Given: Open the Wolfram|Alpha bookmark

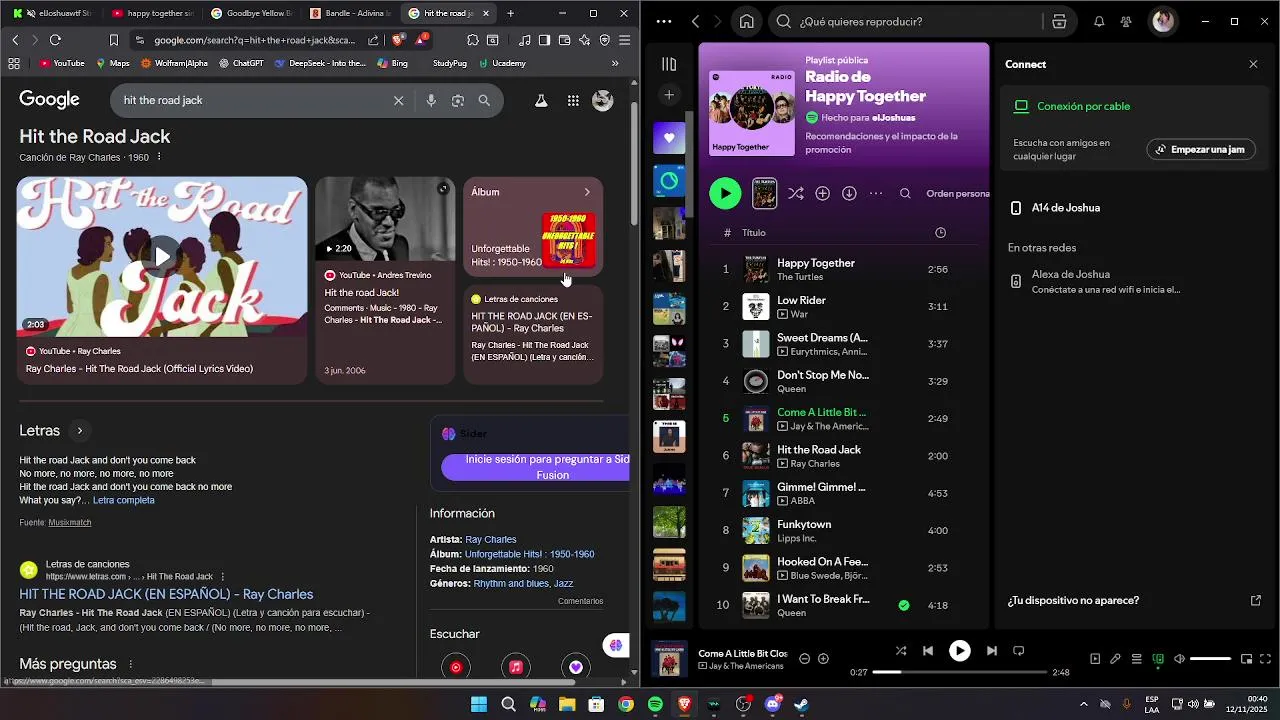Looking at the screenshot, I should coord(175,63).
